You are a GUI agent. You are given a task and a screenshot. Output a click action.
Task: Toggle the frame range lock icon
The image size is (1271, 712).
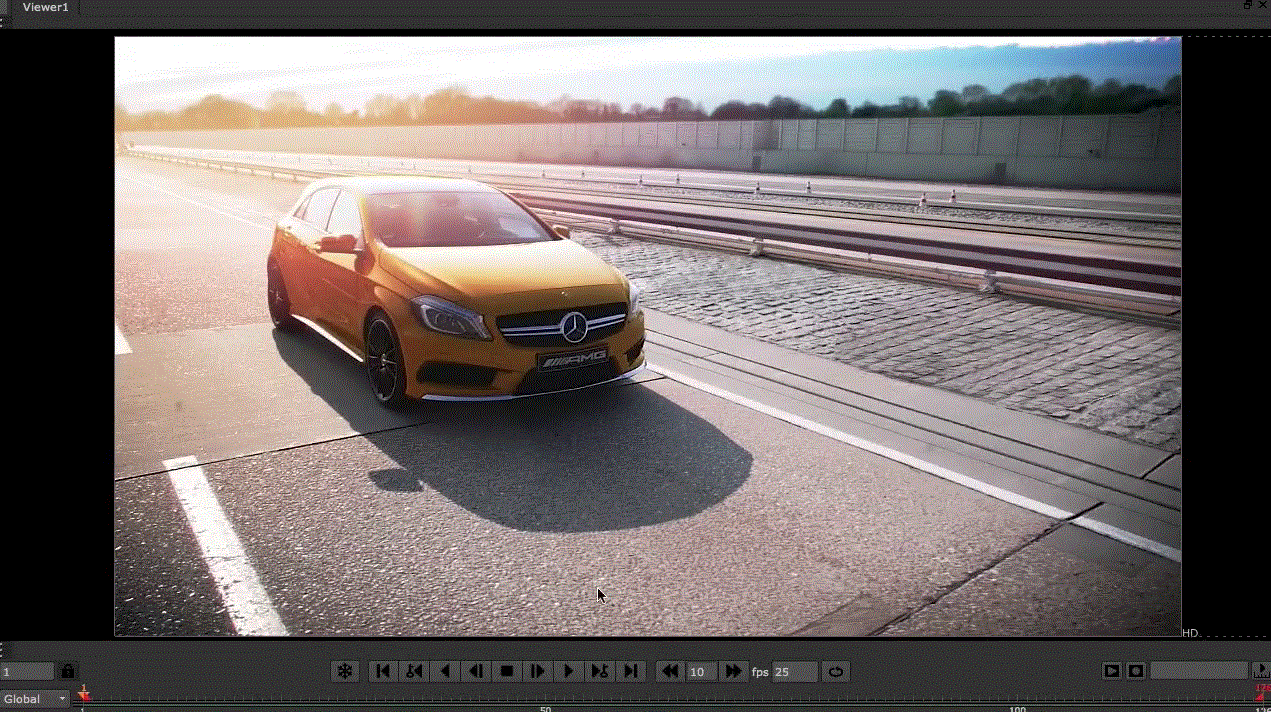(x=68, y=672)
